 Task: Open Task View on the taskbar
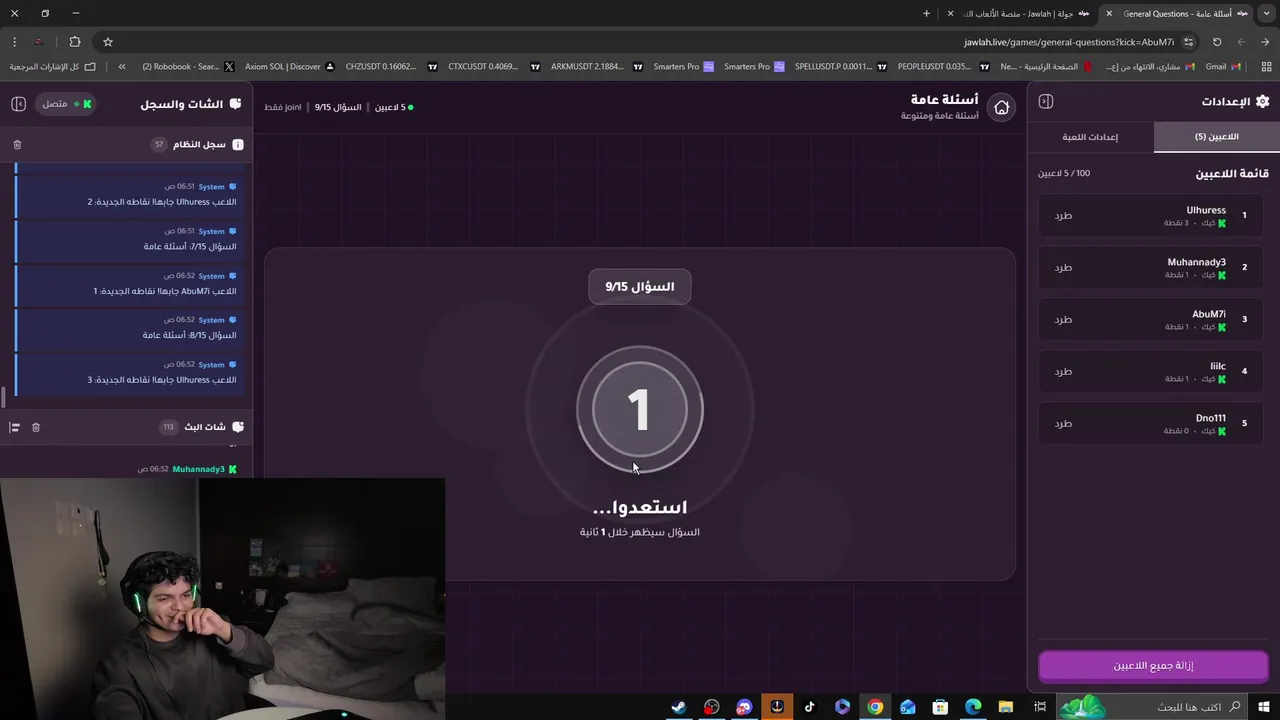(x=1040, y=707)
